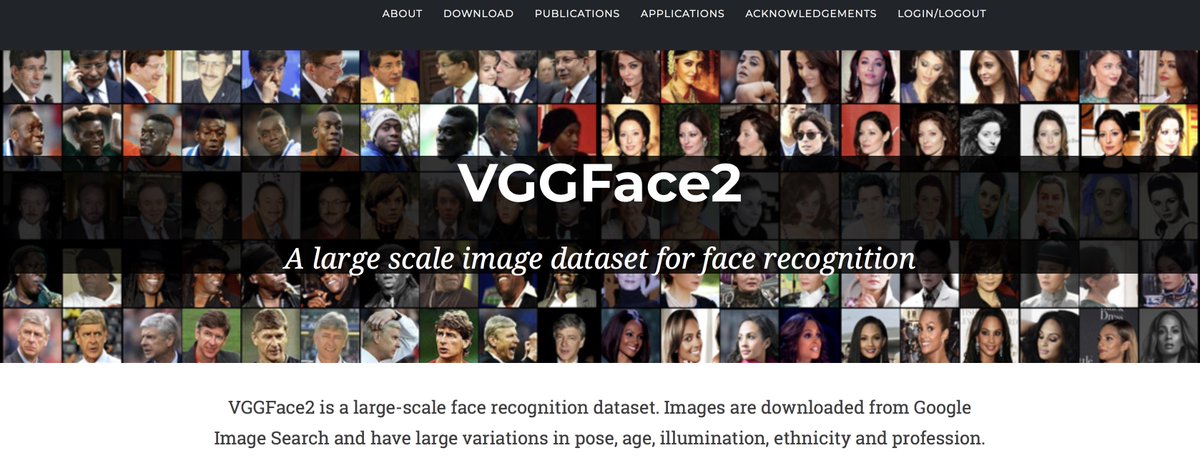The height and width of the screenshot is (473, 1200).
Task: Click the LOGIN/LOGOUT link
Action: pos(942,14)
